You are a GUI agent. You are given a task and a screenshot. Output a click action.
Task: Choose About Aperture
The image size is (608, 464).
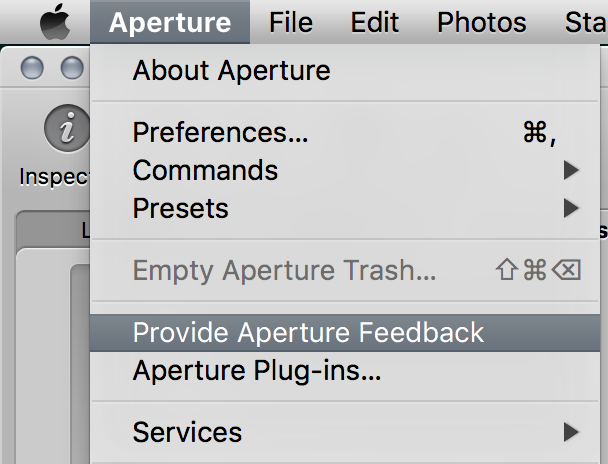pos(231,71)
